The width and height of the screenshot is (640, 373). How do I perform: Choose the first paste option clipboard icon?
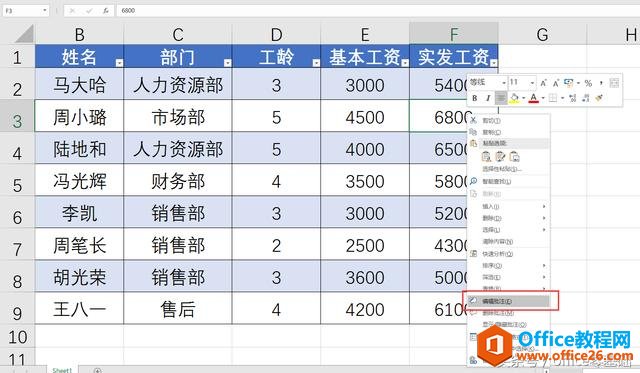486,157
